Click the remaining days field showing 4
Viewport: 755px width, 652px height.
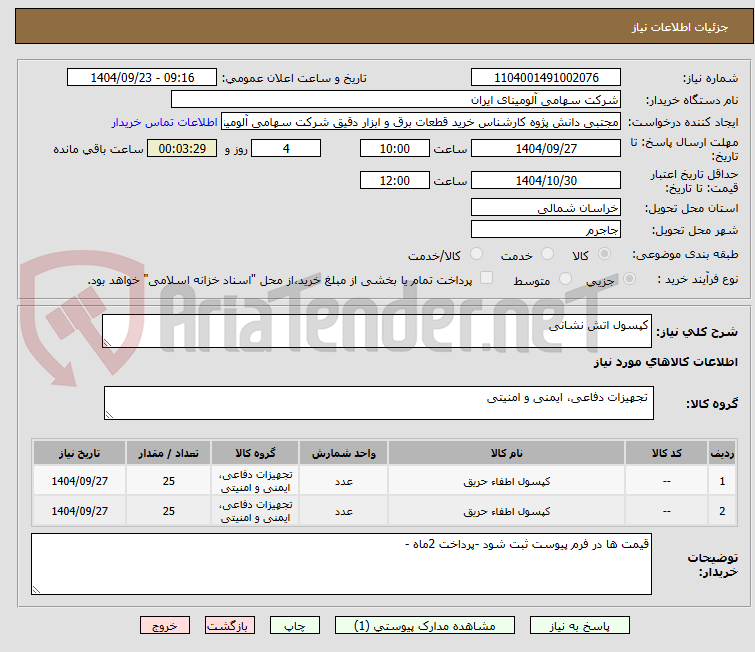(286, 148)
